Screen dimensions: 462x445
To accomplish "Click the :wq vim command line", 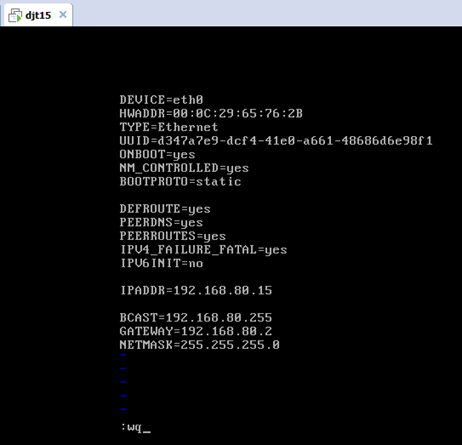I will click(136, 427).
